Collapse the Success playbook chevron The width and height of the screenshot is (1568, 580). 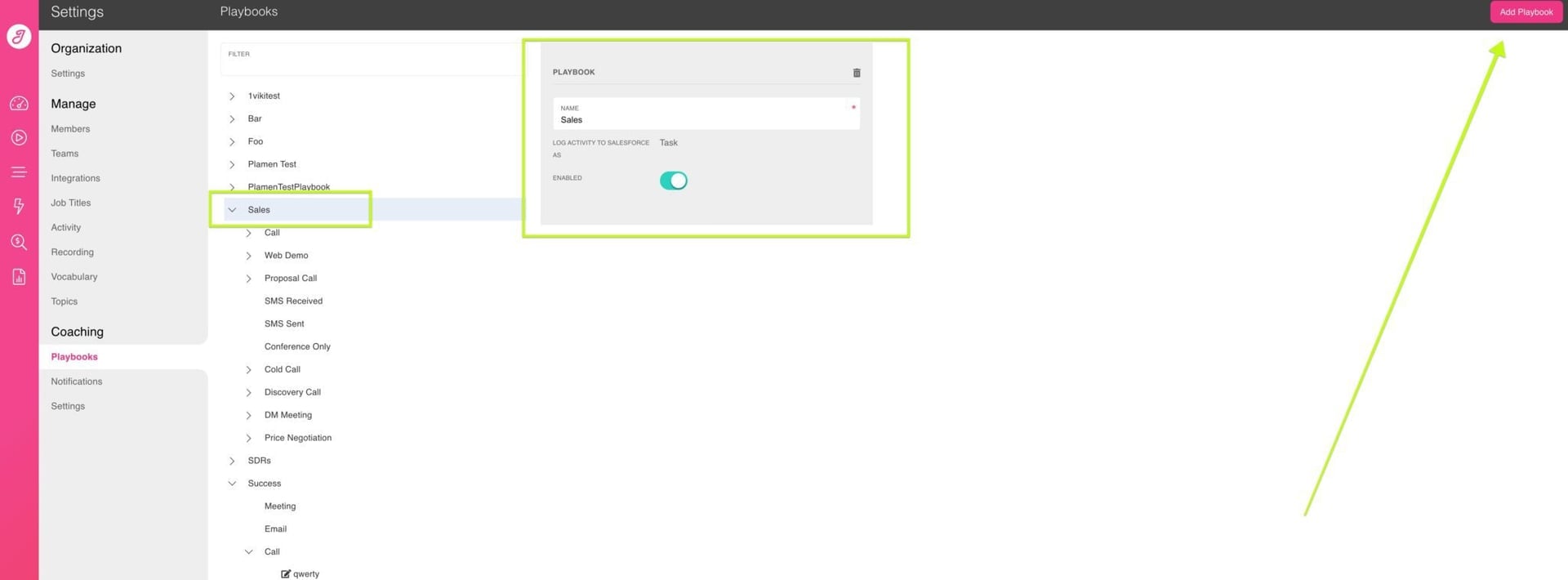[x=232, y=484]
